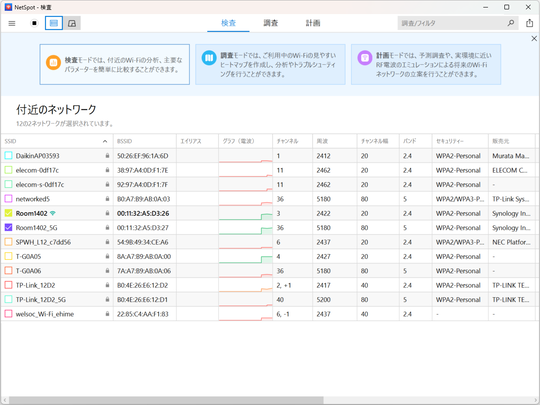This screenshot has width=540, height=405.
Task: Check the DaikinAP03593 network checkbox
Action: click(x=8, y=156)
